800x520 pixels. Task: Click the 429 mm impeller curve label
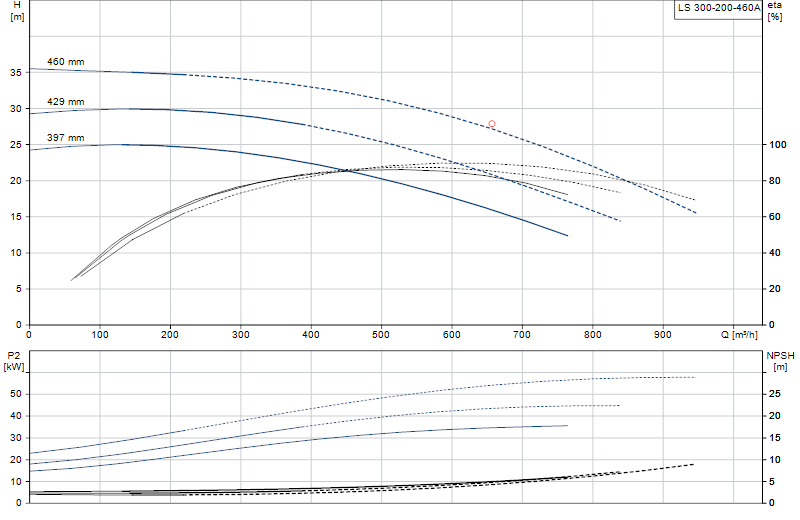pos(66,102)
